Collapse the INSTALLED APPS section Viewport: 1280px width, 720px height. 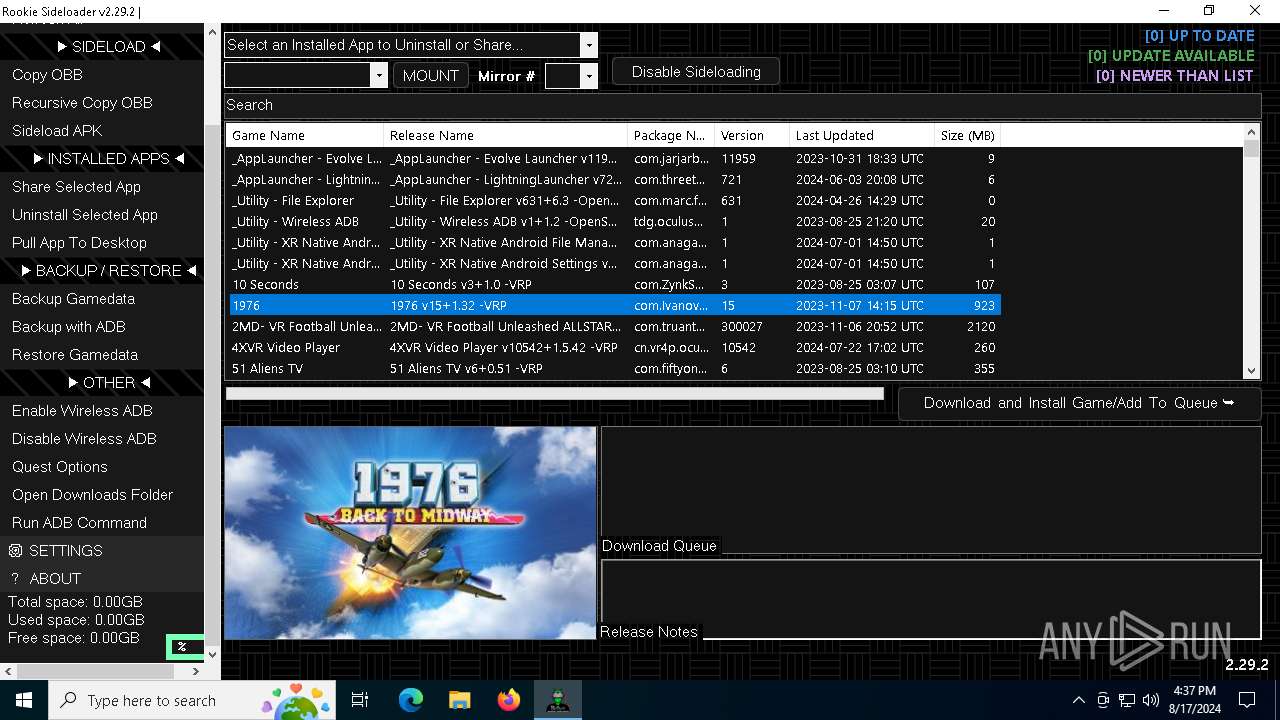tap(108, 159)
